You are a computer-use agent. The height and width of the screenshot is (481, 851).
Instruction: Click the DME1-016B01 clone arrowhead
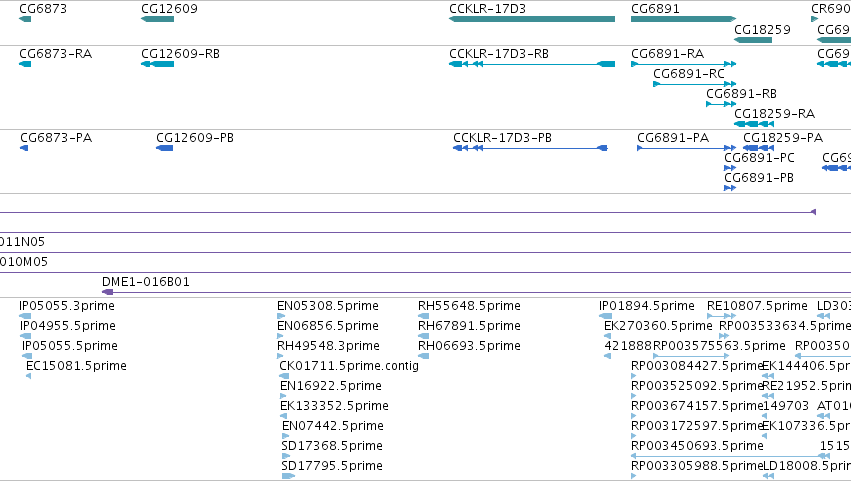click(107, 292)
